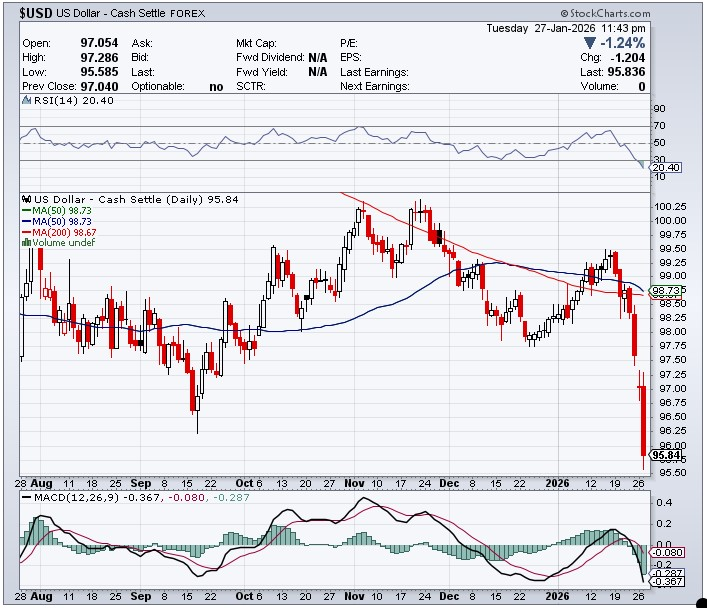707x608 pixels.
Task: Click the 'Dec' label under the MACD panel
Action: [449, 596]
